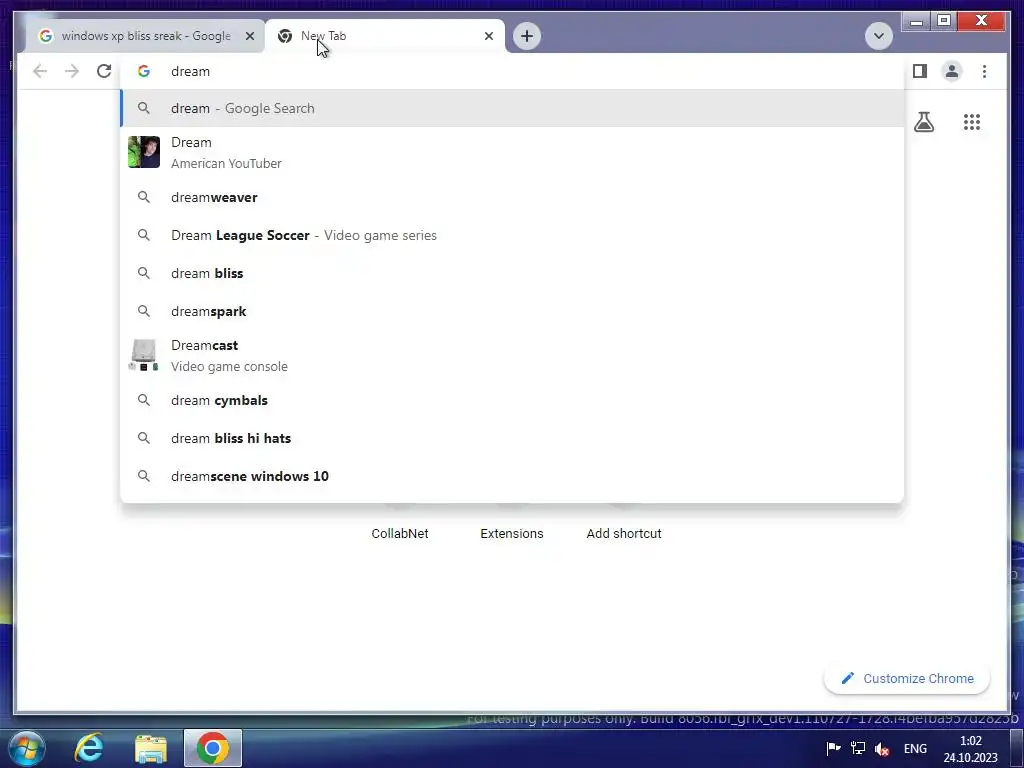Select 'dream - Google Search' suggestion

click(x=512, y=108)
